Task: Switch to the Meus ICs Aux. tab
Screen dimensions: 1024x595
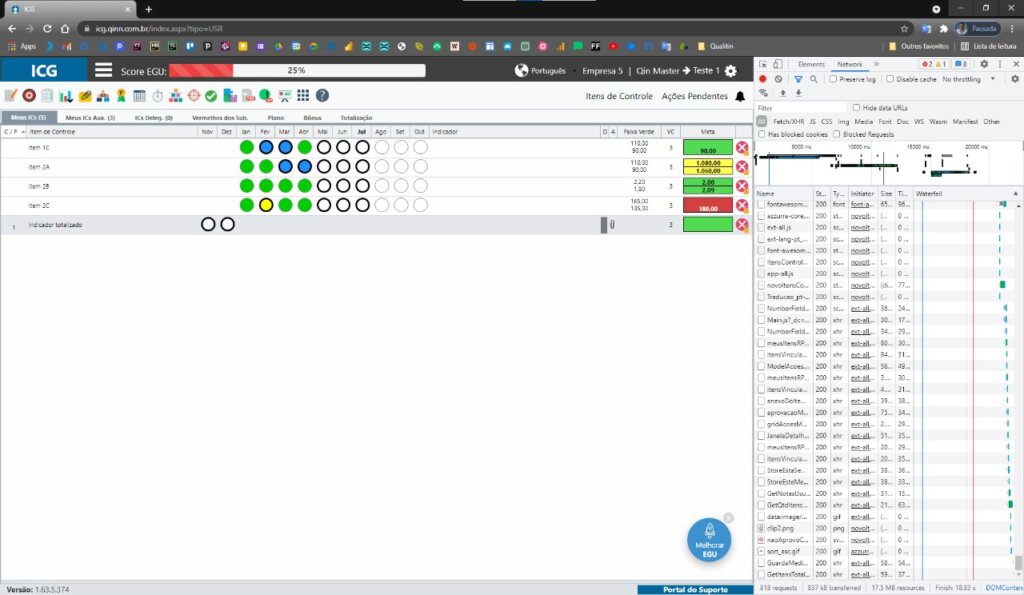Action: click(90, 118)
